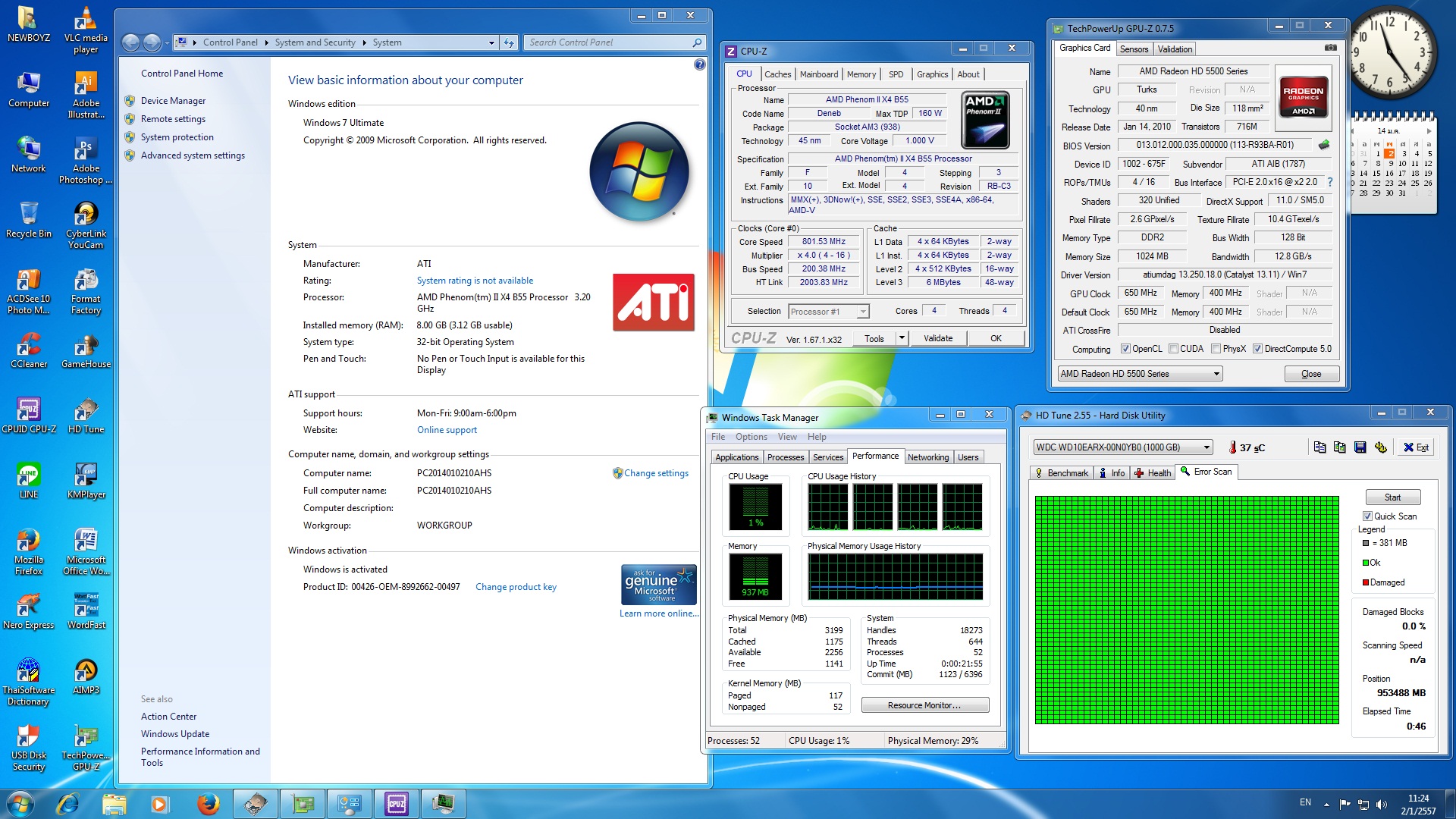Toggle the OpenCL checkbox in GPU-Z
This screenshot has width=1456, height=819.
(x=1125, y=350)
